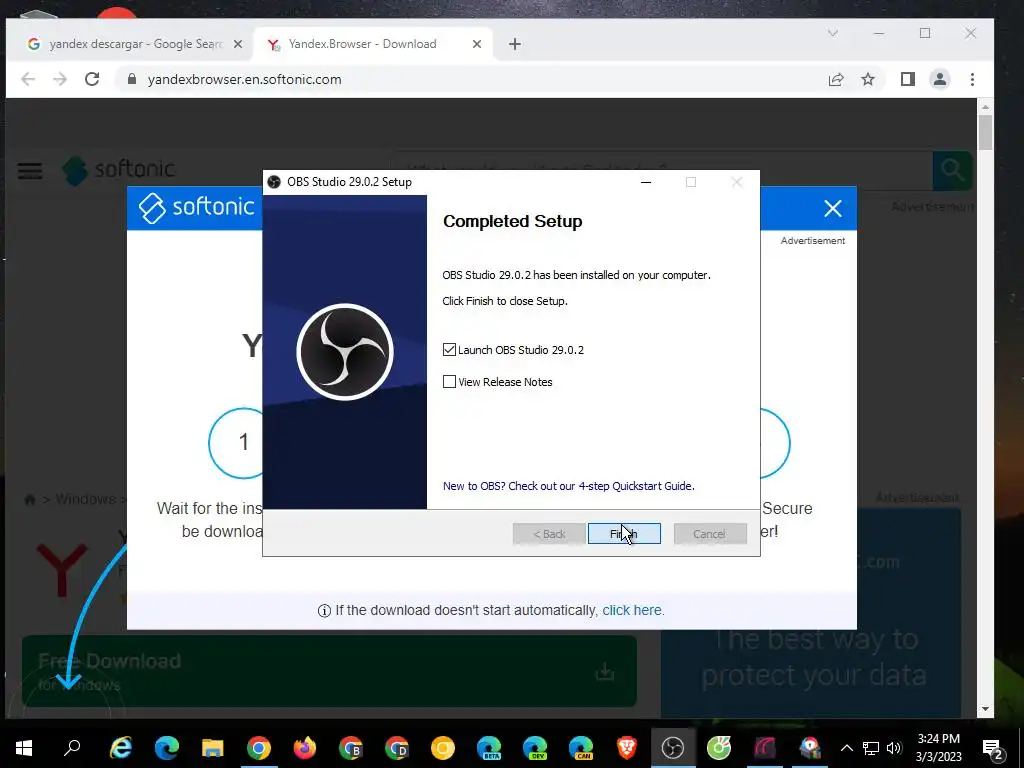Click the 'click here' download link

632,610
